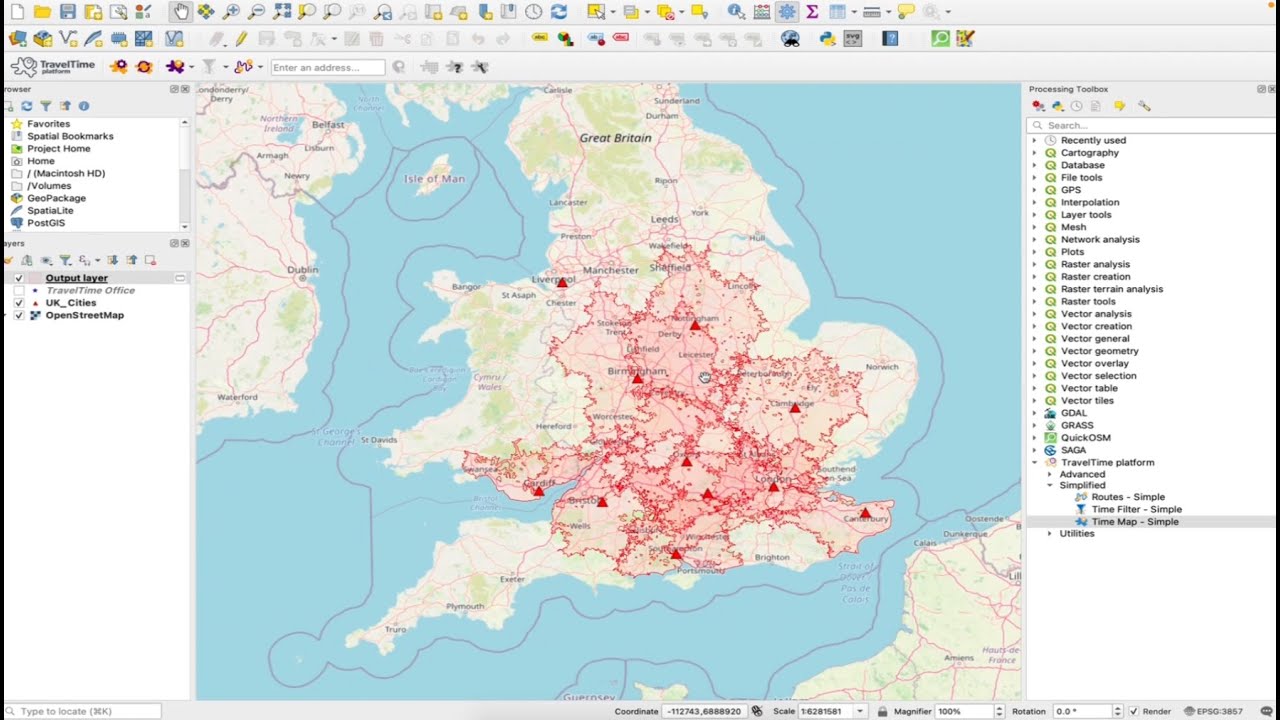Enable the TravelTime Office layer checkbox

[x=18, y=290]
